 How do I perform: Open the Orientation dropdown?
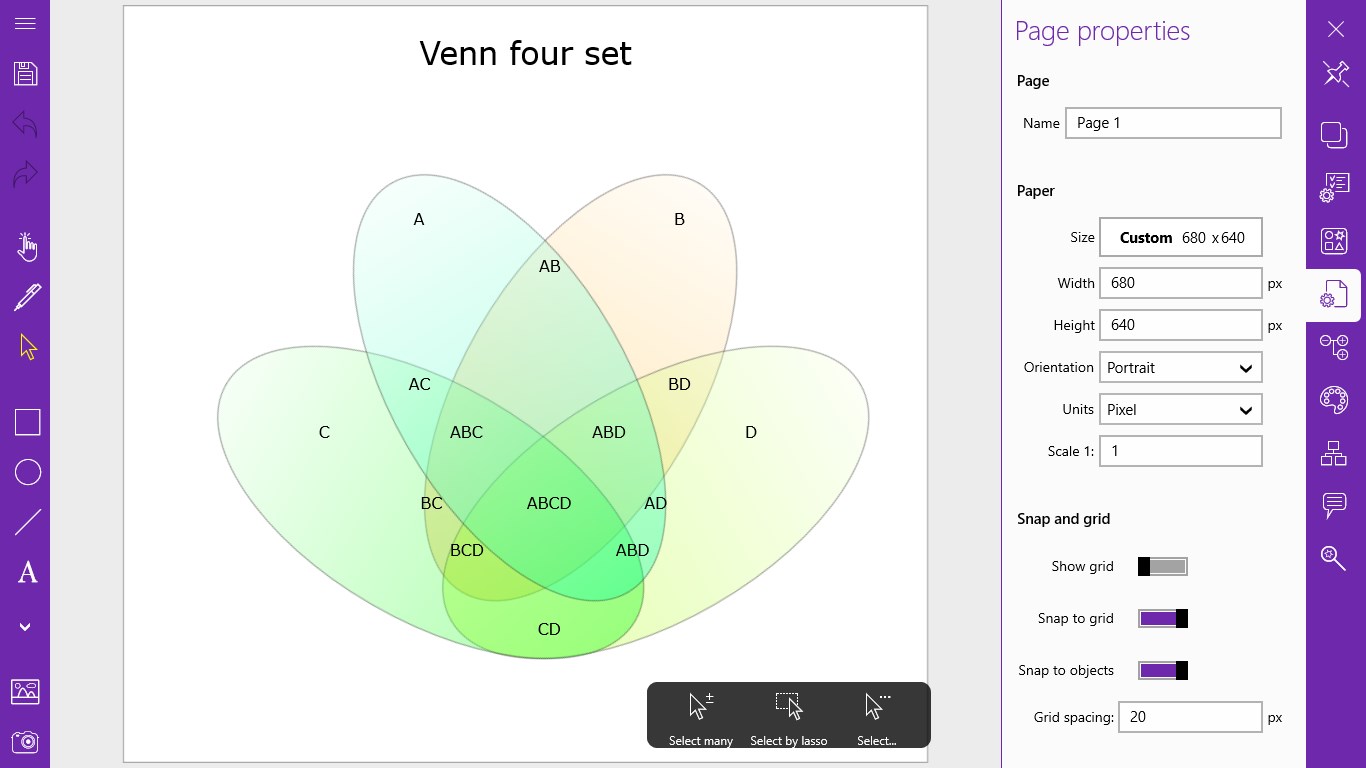click(x=1246, y=367)
